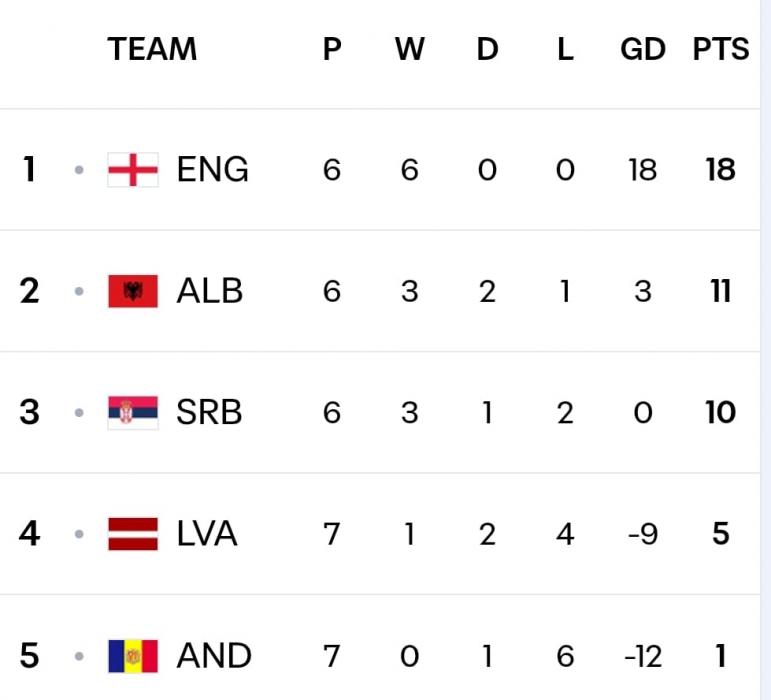Click the Serbia flag icon
The height and width of the screenshot is (700, 771).
(133, 412)
